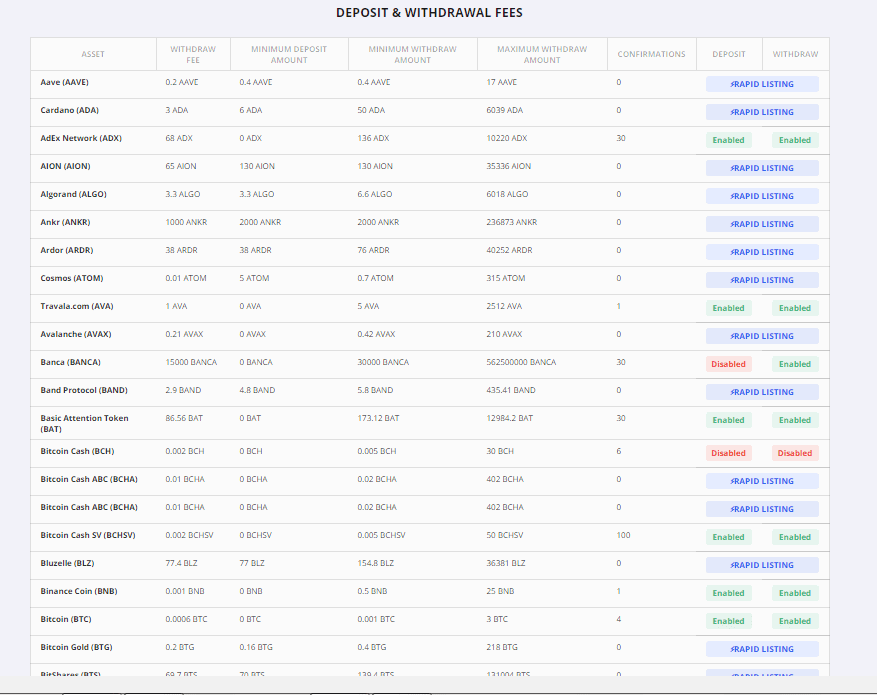Click the 0.16 BTG minimum deposit value

pos(256,647)
